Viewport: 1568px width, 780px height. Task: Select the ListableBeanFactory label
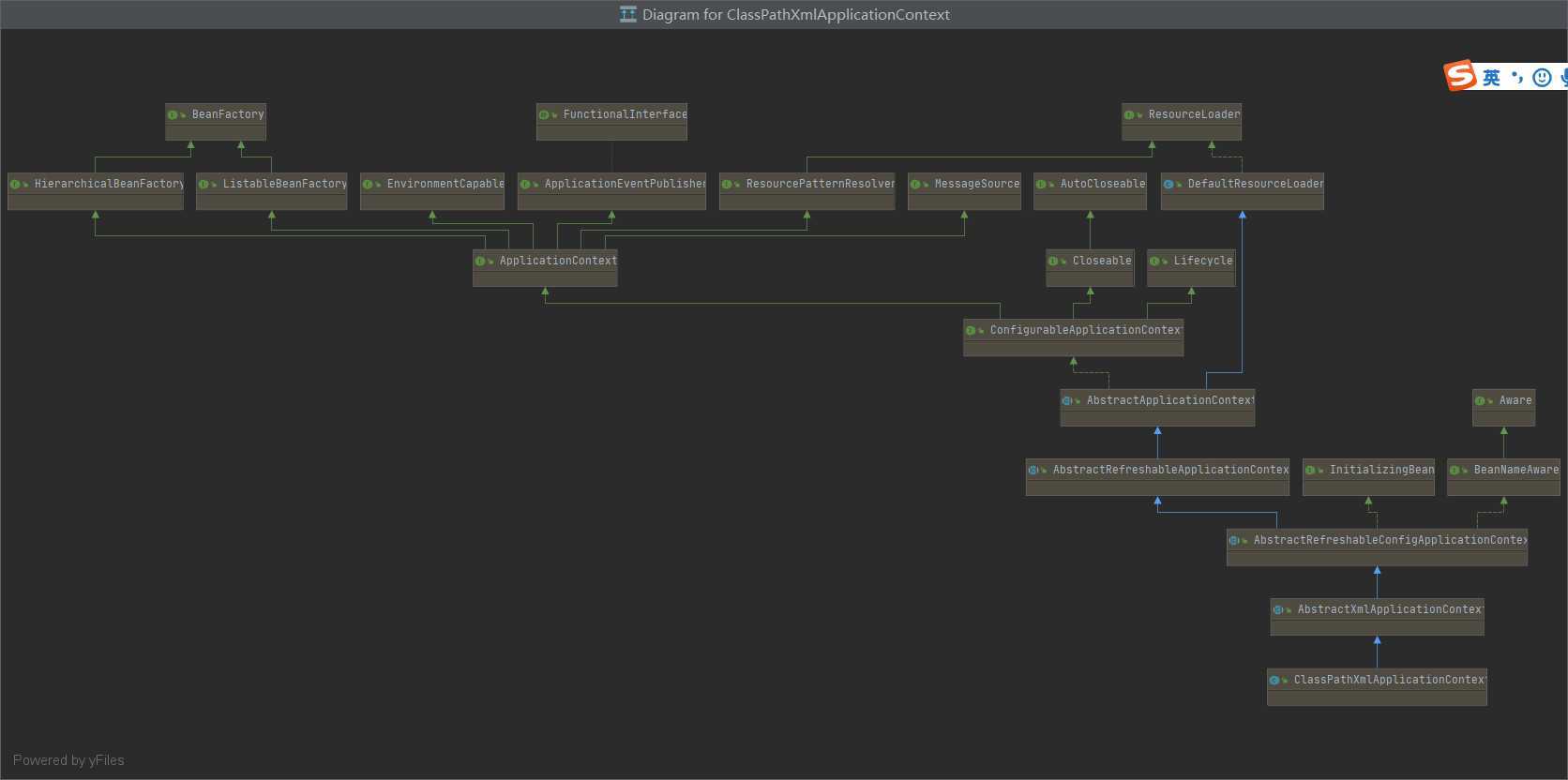(285, 184)
